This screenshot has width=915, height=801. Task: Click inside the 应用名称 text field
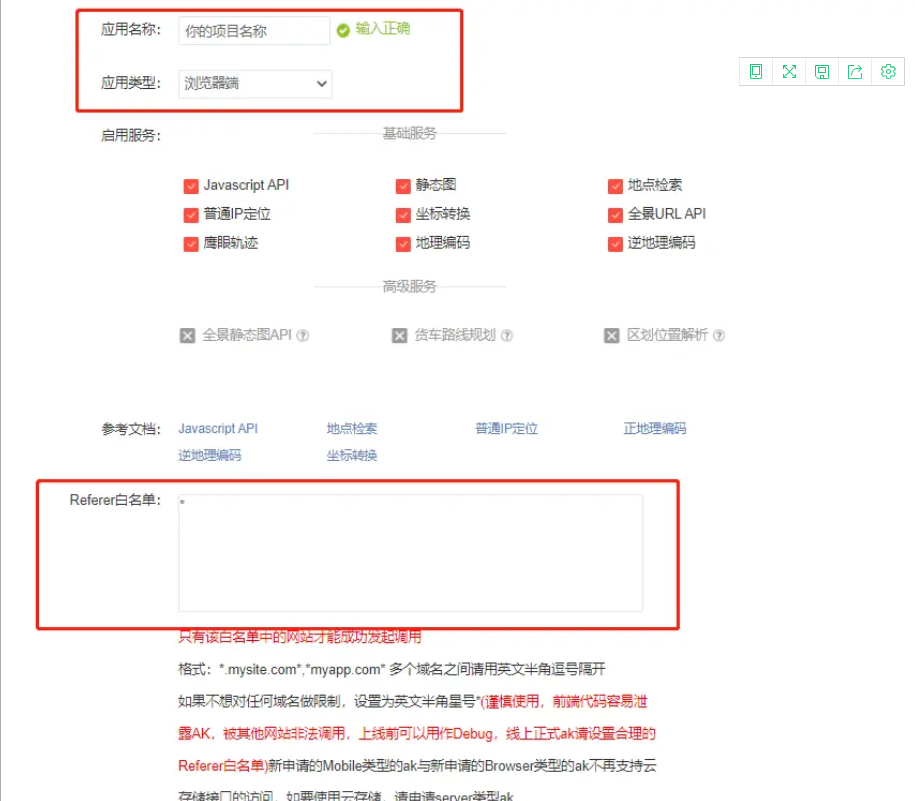[x=255, y=31]
